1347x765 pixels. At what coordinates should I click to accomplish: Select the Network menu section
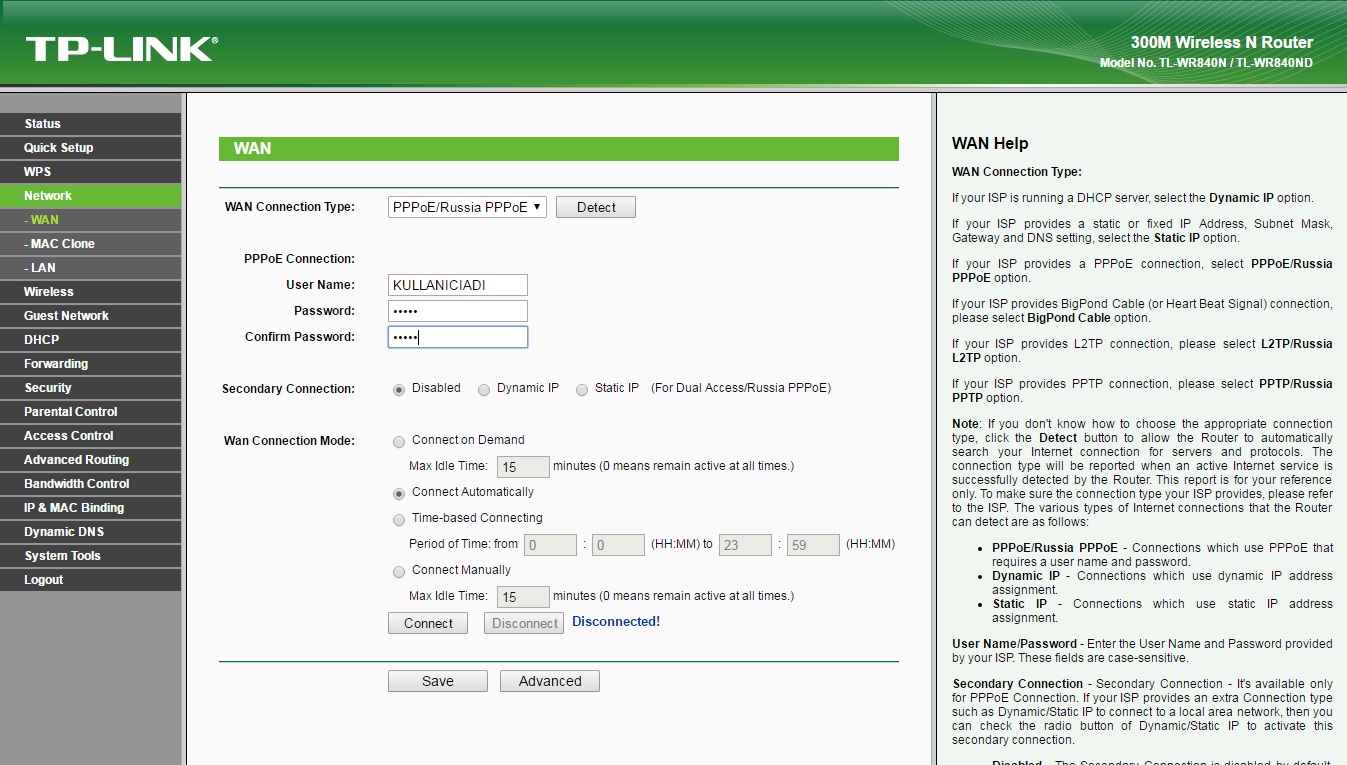(x=90, y=196)
